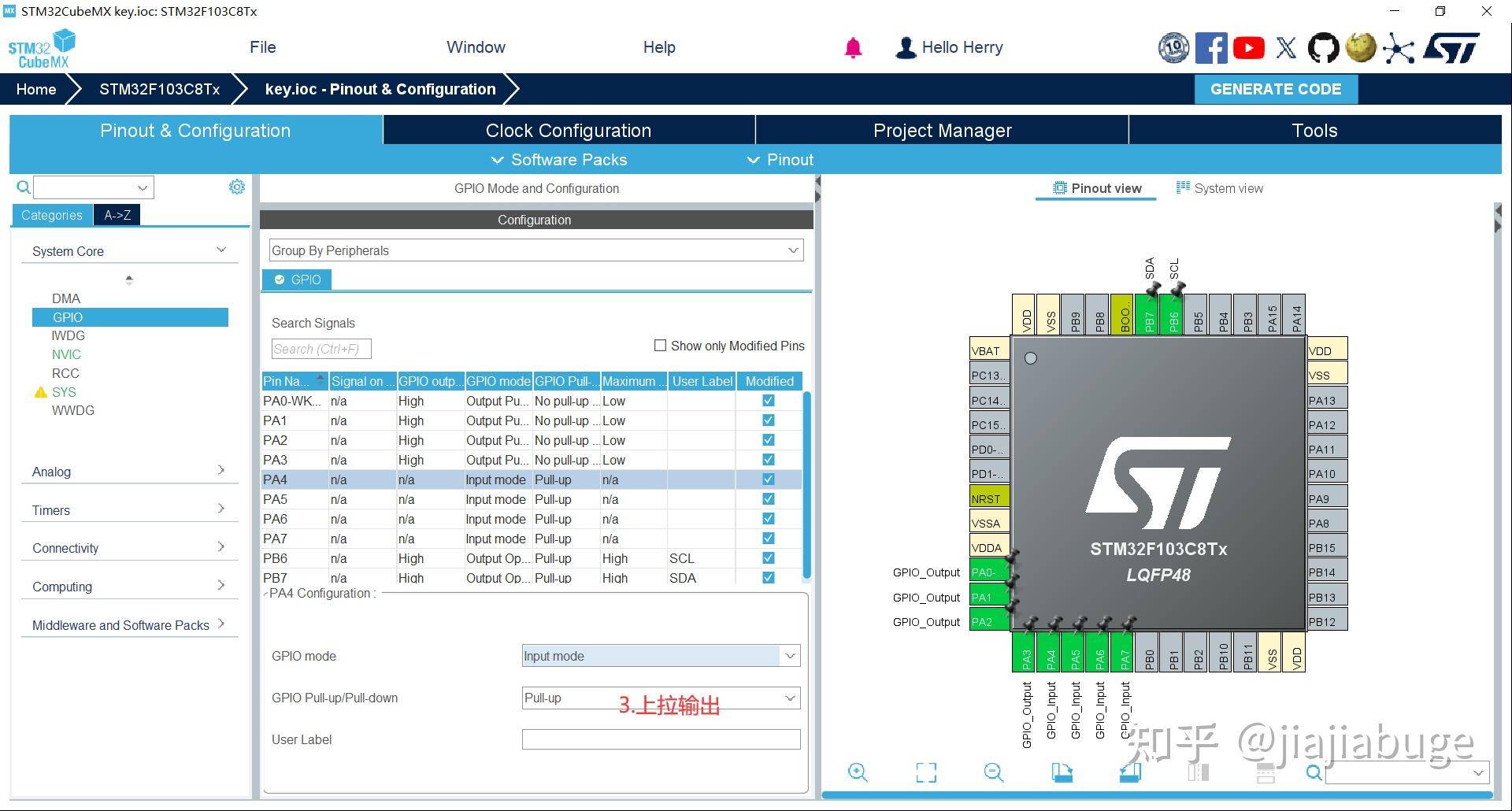Image resolution: width=1512 pixels, height=811 pixels.
Task: Open the Pinout dropdown menu
Action: tap(780, 160)
